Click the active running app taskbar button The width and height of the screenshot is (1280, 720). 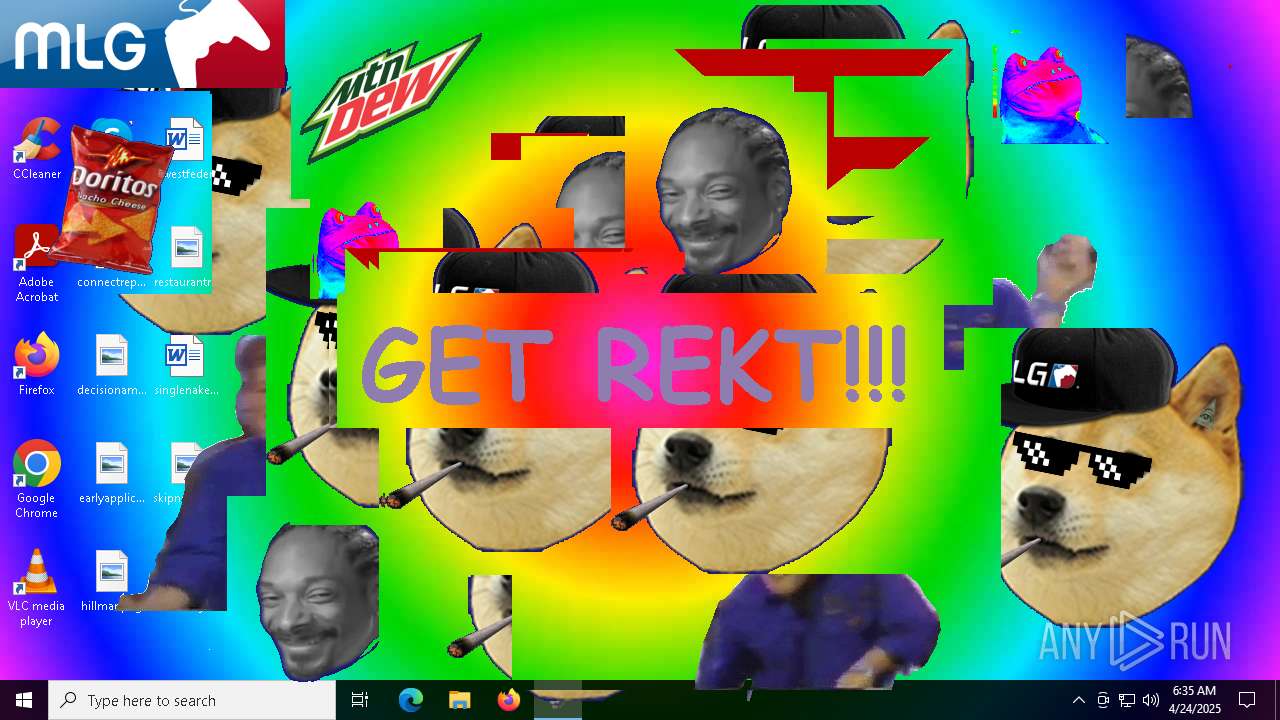point(557,700)
